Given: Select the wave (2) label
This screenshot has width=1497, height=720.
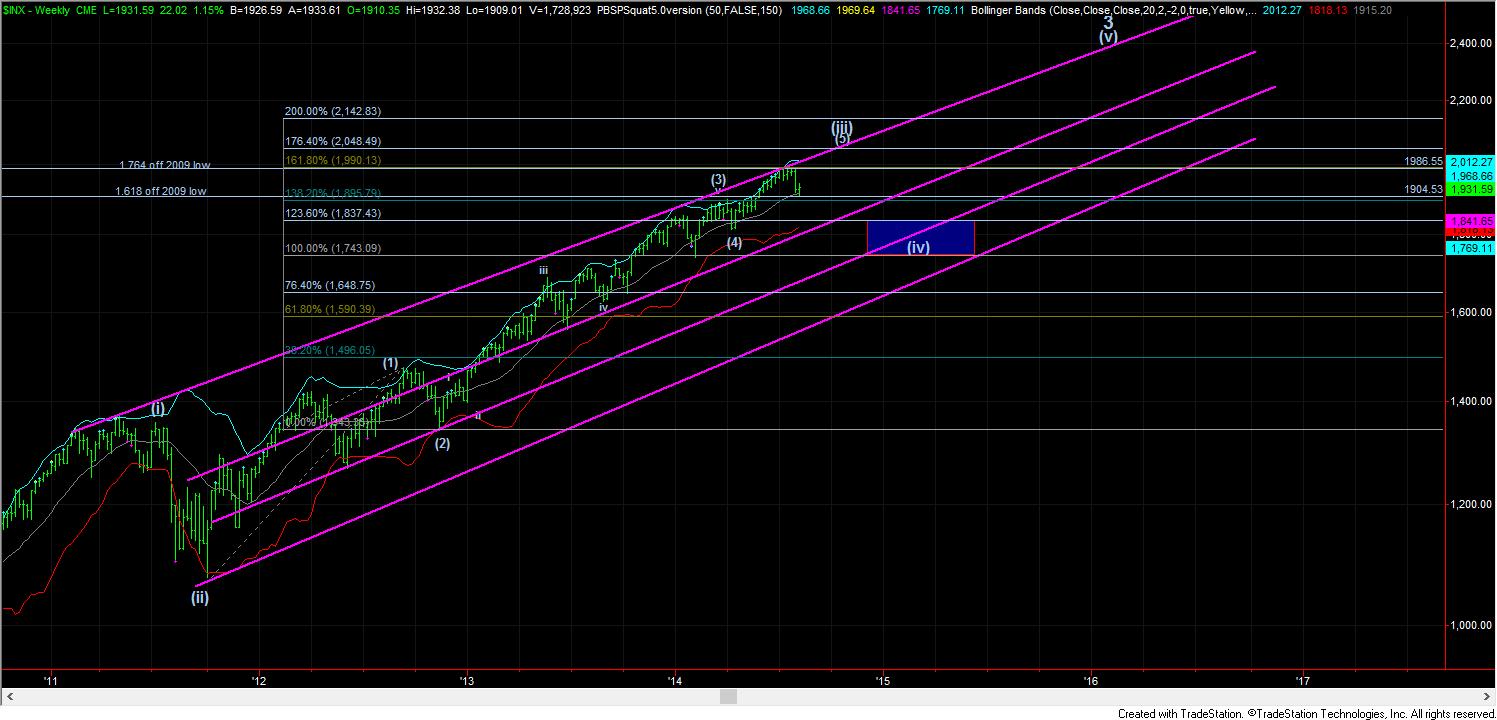Looking at the screenshot, I should pos(442,444).
